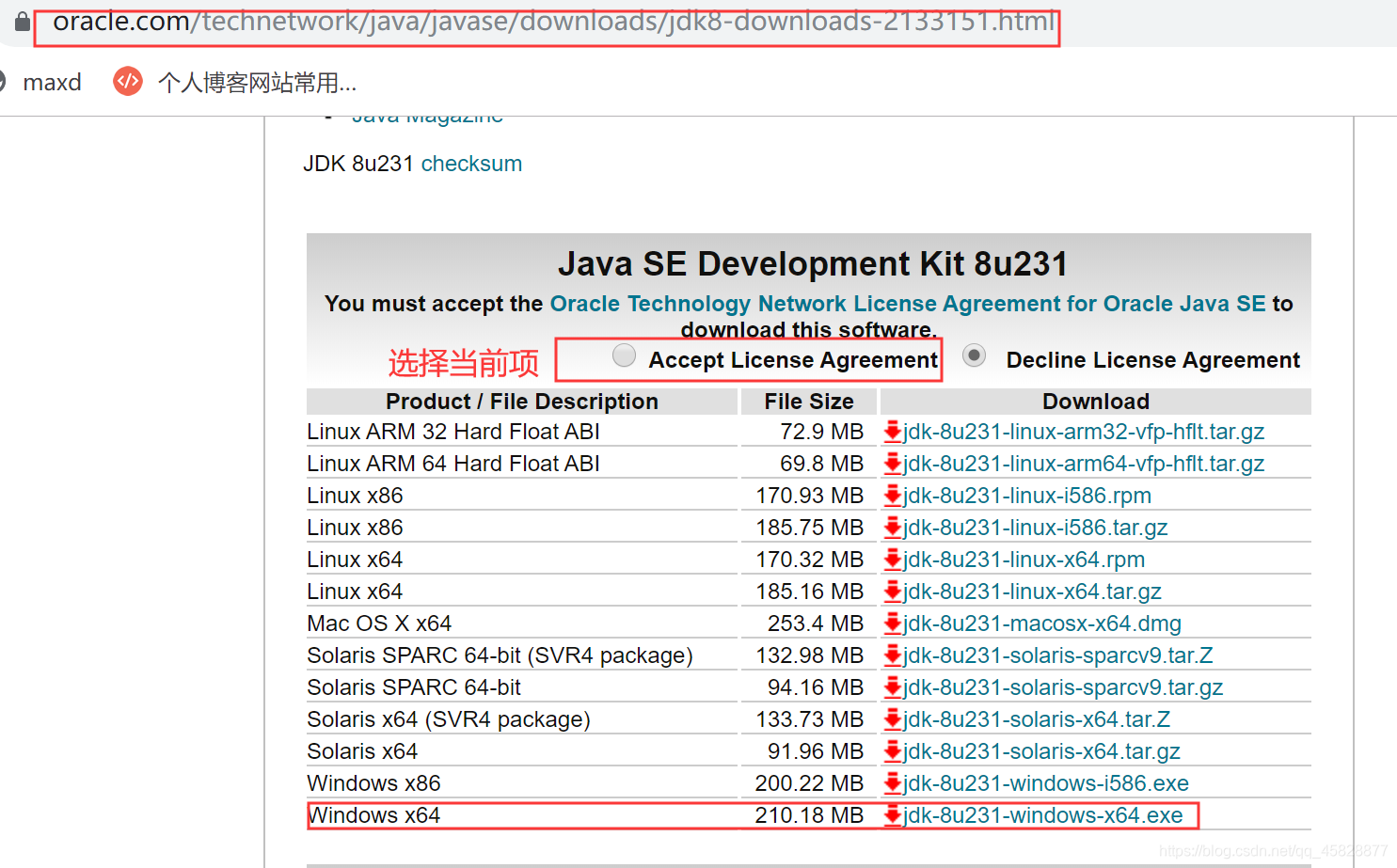Viewport: 1397px width, 868px height.
Task: Open the maxd bookmark
Action: click(52, 83)
